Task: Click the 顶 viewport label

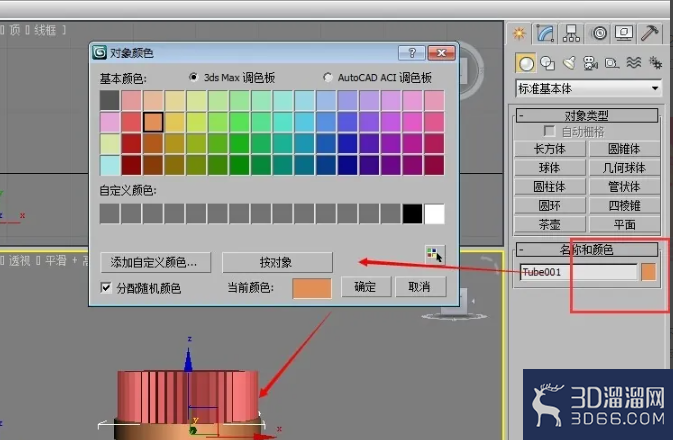Action: click(15, 30)
